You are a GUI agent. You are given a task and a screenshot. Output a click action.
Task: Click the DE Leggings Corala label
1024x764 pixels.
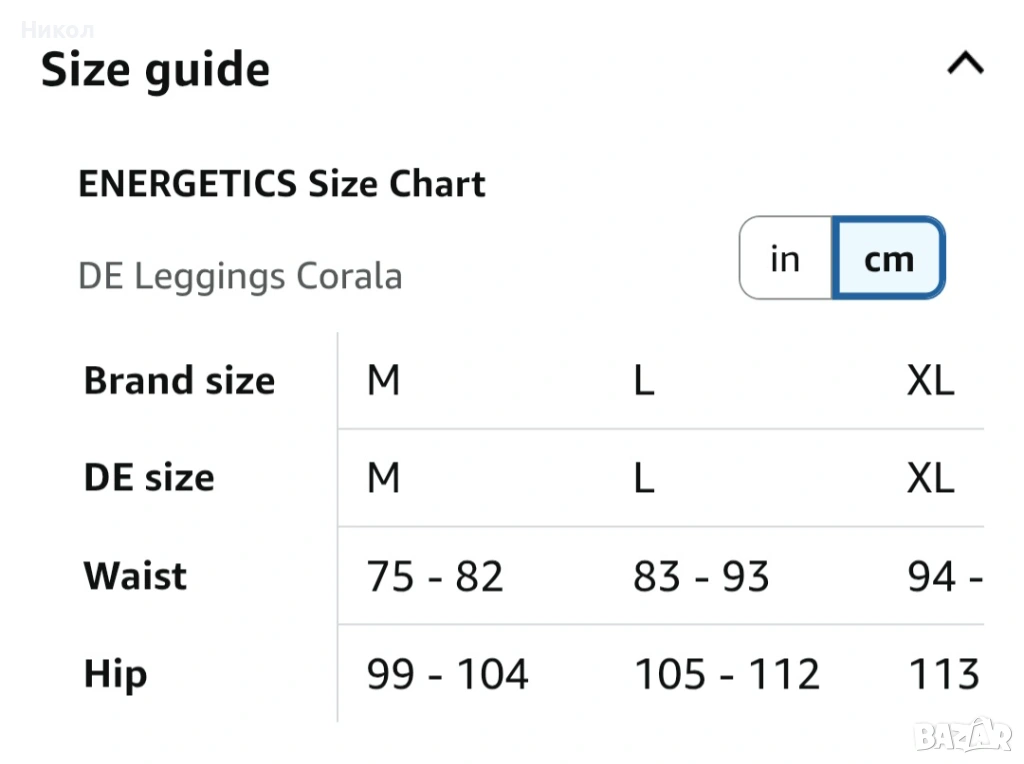[240, 276]
